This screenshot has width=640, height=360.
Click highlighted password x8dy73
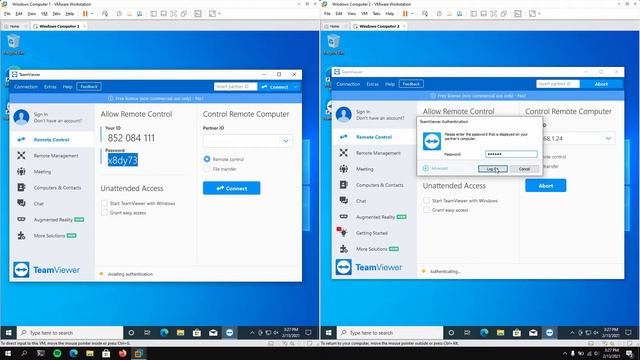(x=123, y=160)
